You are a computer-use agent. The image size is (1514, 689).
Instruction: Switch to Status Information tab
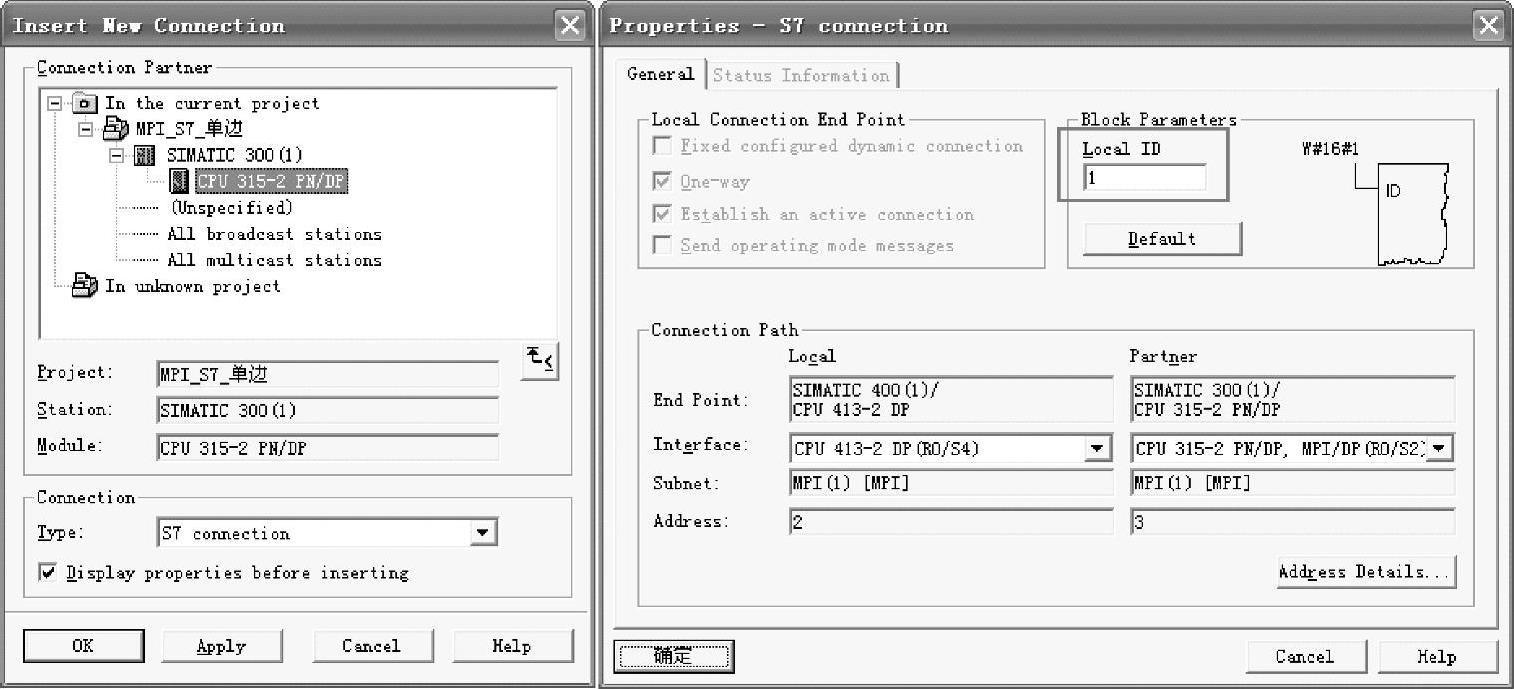pyautogui.click(x=801, y=75)
